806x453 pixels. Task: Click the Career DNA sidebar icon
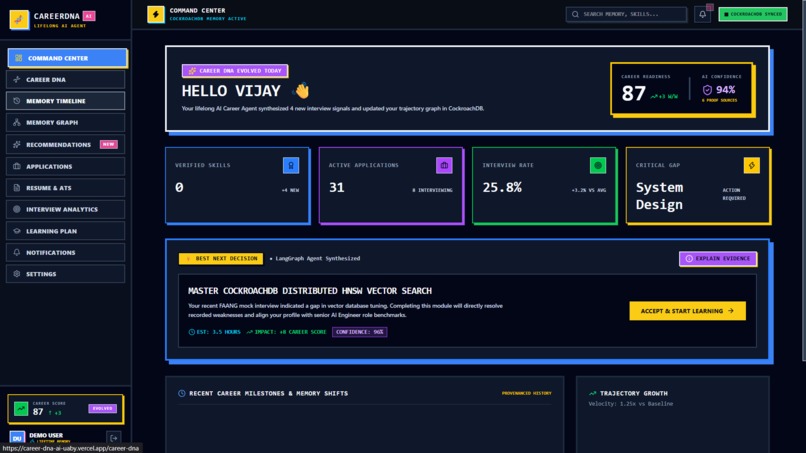(x=16, y=80)
